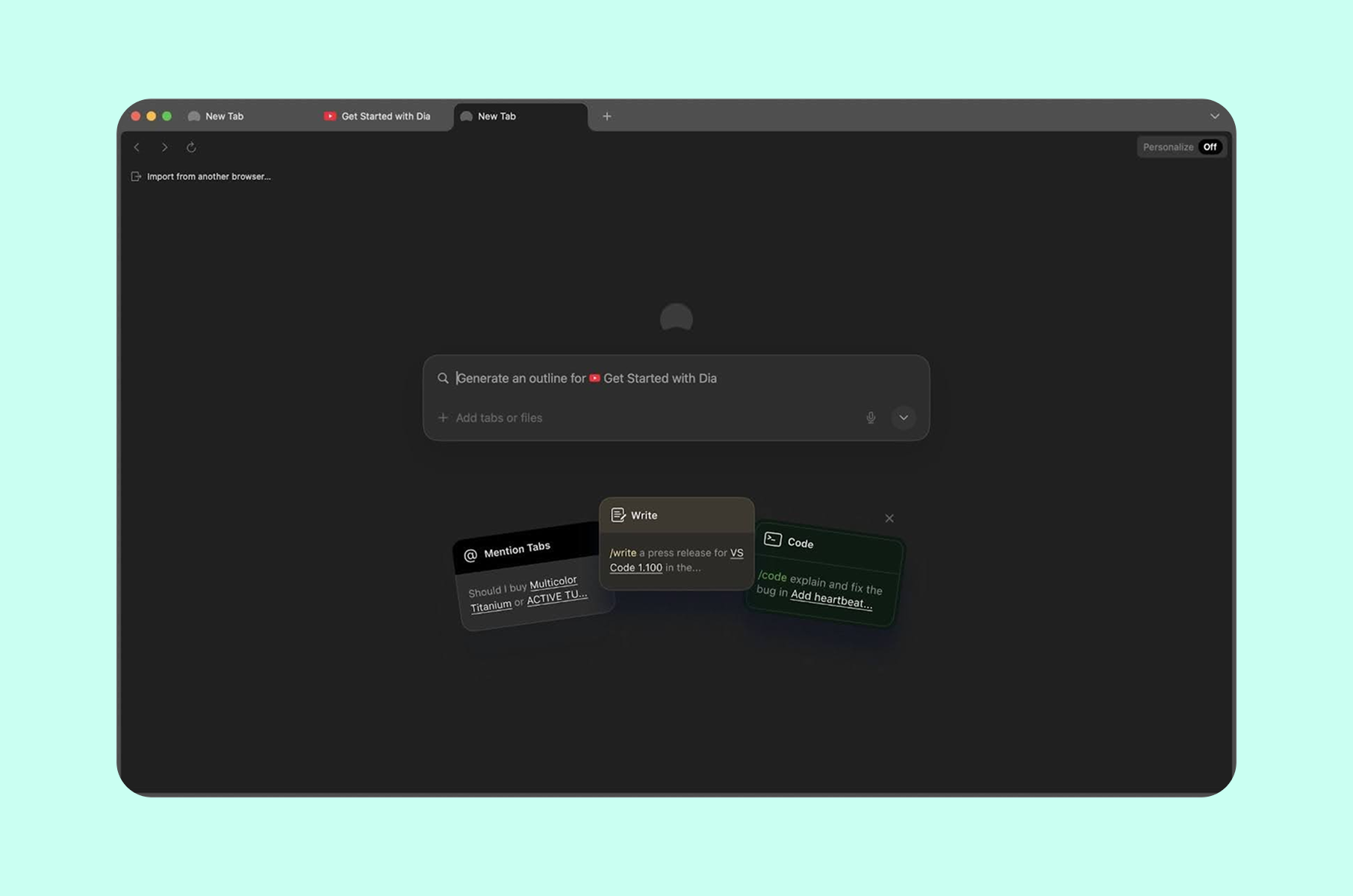Screen dimensions: 1353x896
Task: Open a new tab with the plus button
Action: coord(606,116)
